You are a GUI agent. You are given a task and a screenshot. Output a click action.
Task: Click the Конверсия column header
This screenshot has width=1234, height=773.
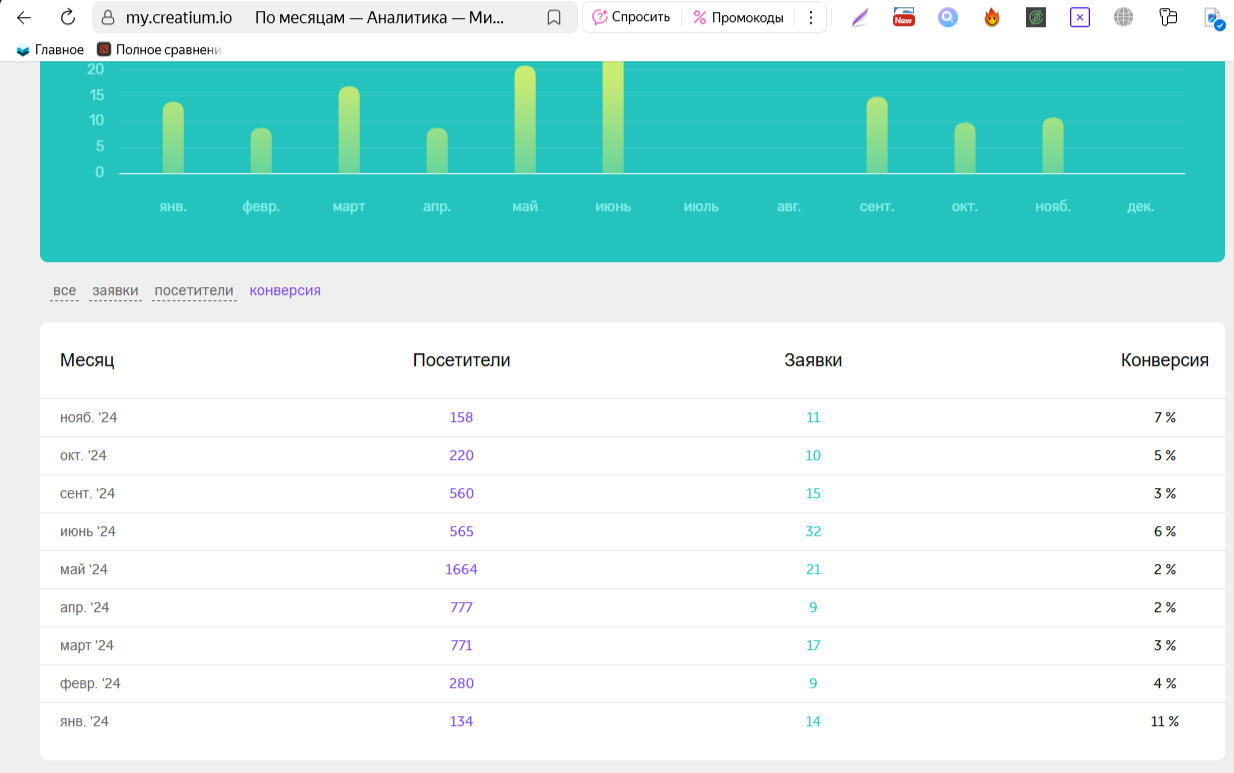coord(1165,360)
